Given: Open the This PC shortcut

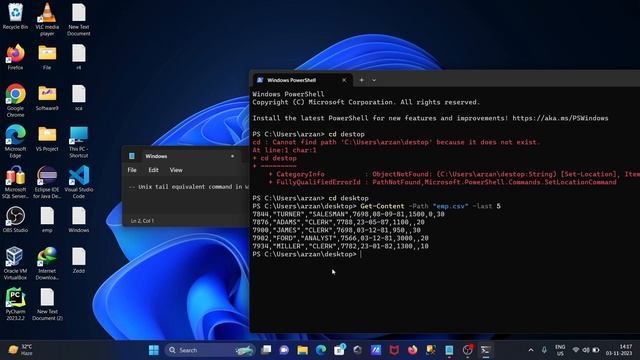Looking at the screenshot, I should pos(79,141).
